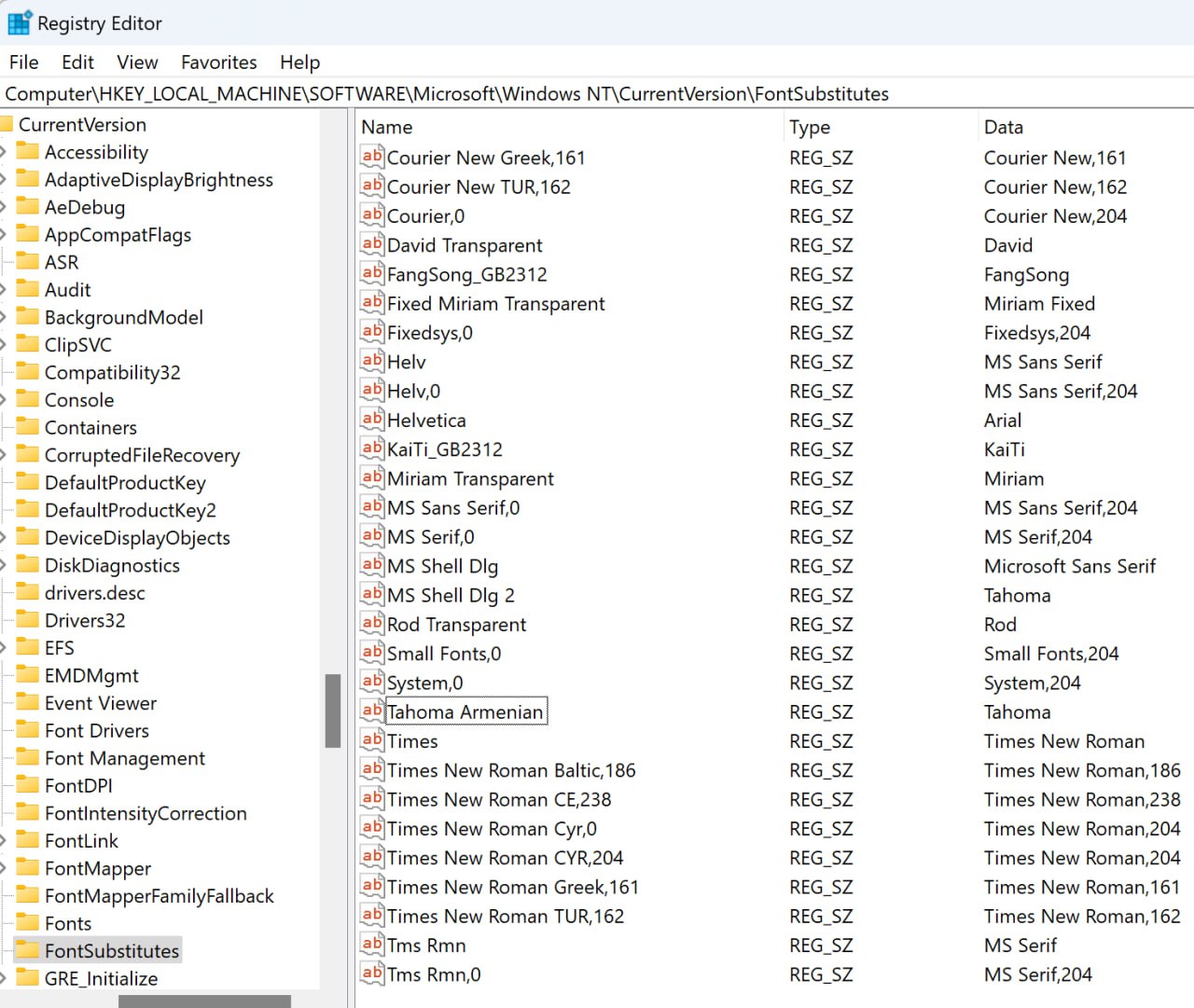
Task: Click the folder icon of the ClipSVC key
Action: point(28,344)
